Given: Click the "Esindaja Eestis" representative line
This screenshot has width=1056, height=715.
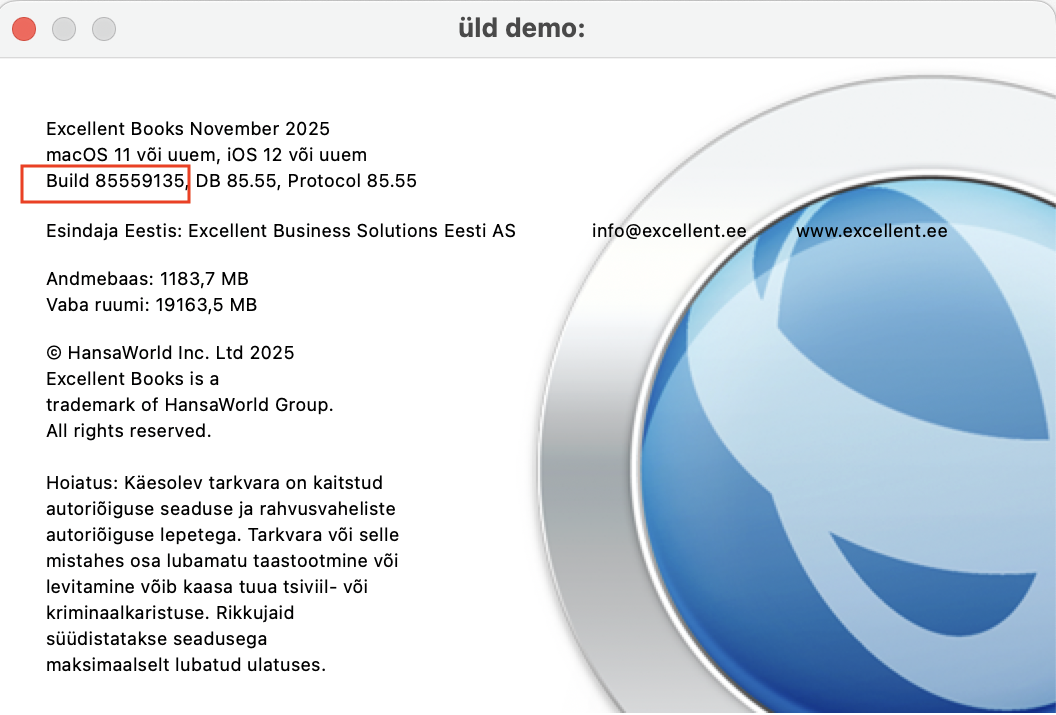Looking at the screenshot, I should pos(281,231).
